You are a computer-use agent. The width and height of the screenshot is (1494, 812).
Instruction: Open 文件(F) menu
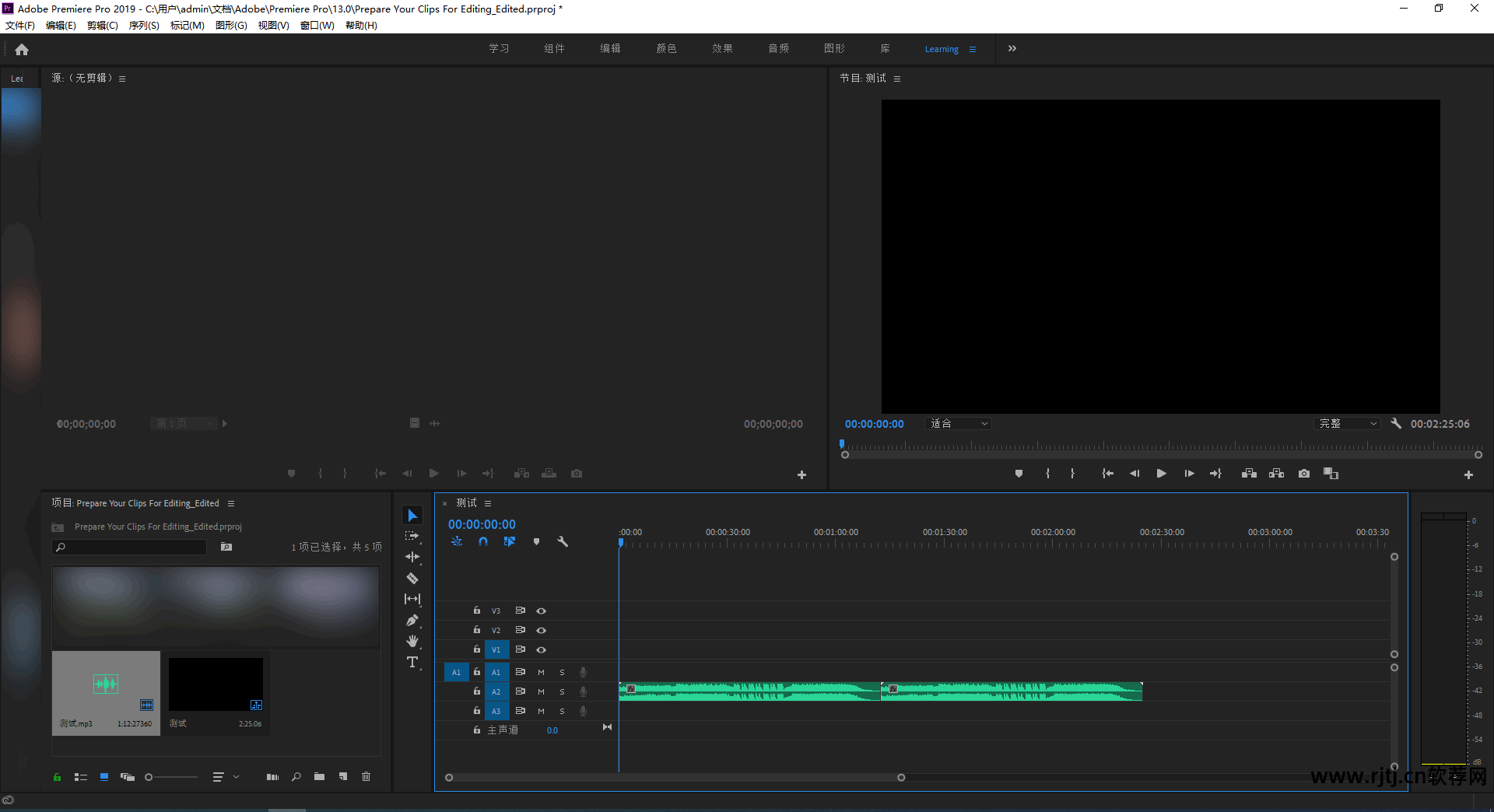click(20, 25)
